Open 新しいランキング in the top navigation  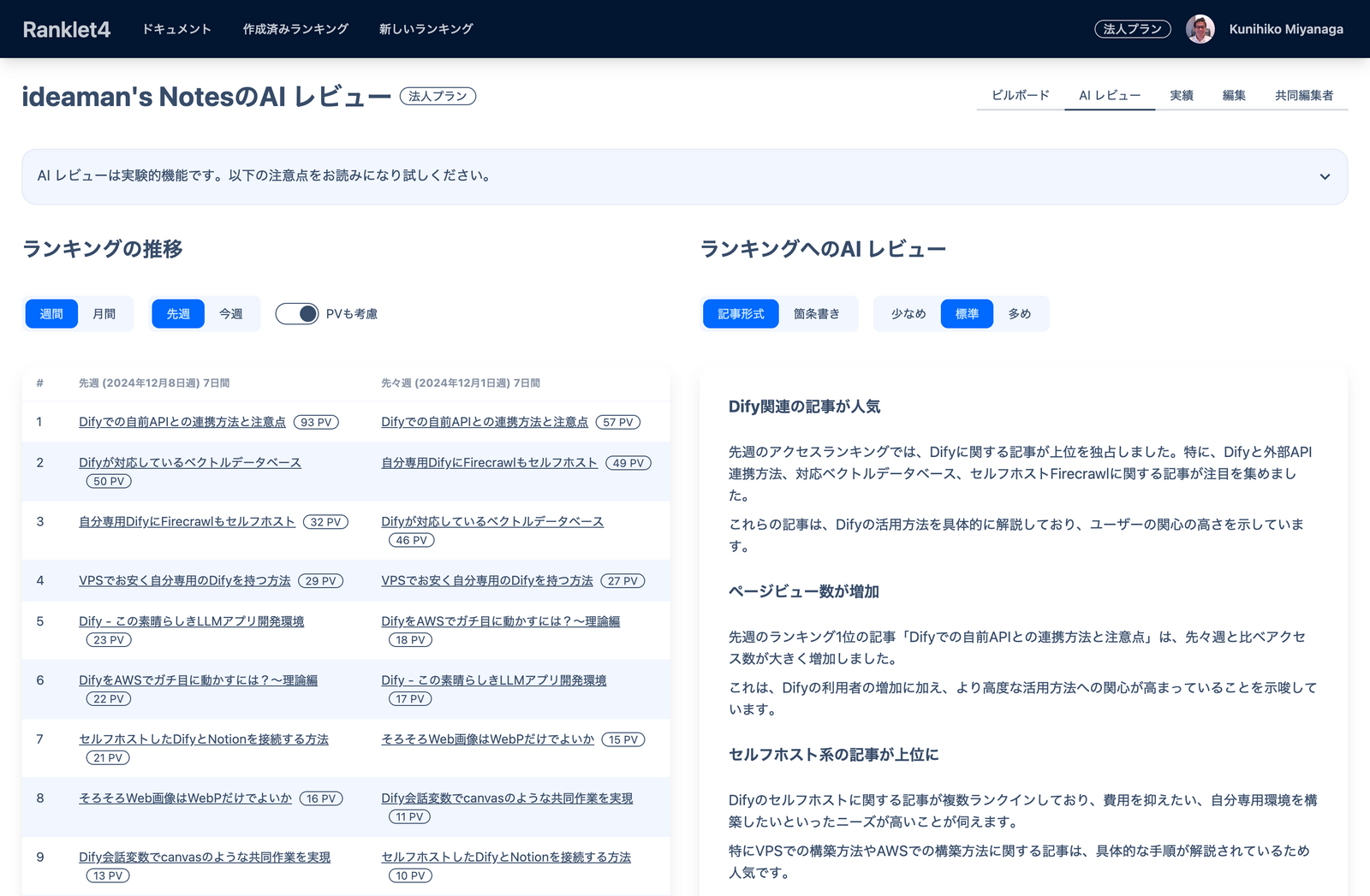pyautogui.click(x=426, y=29)
